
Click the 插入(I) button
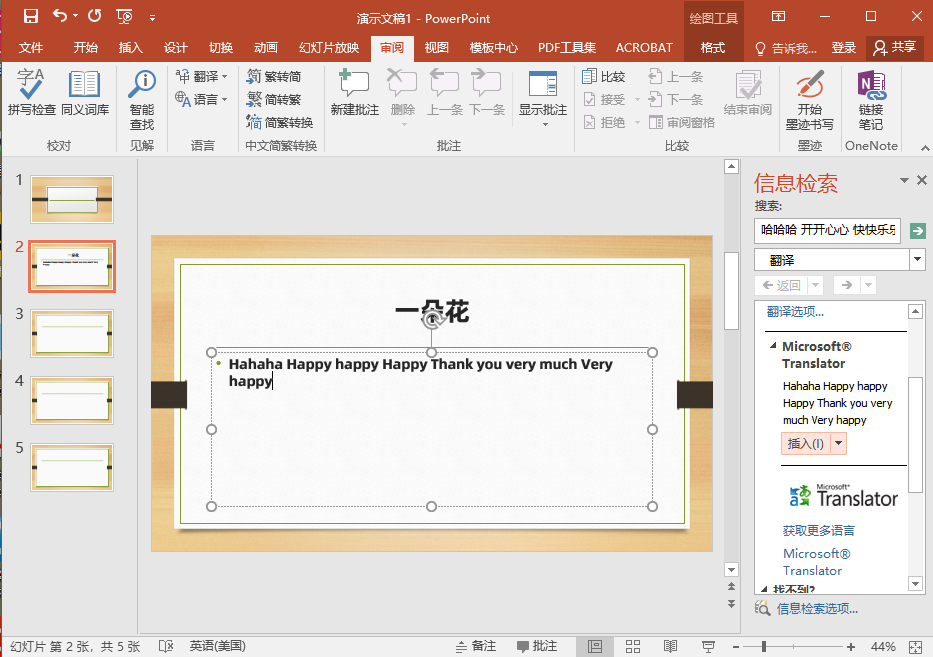tap(805, 443)
